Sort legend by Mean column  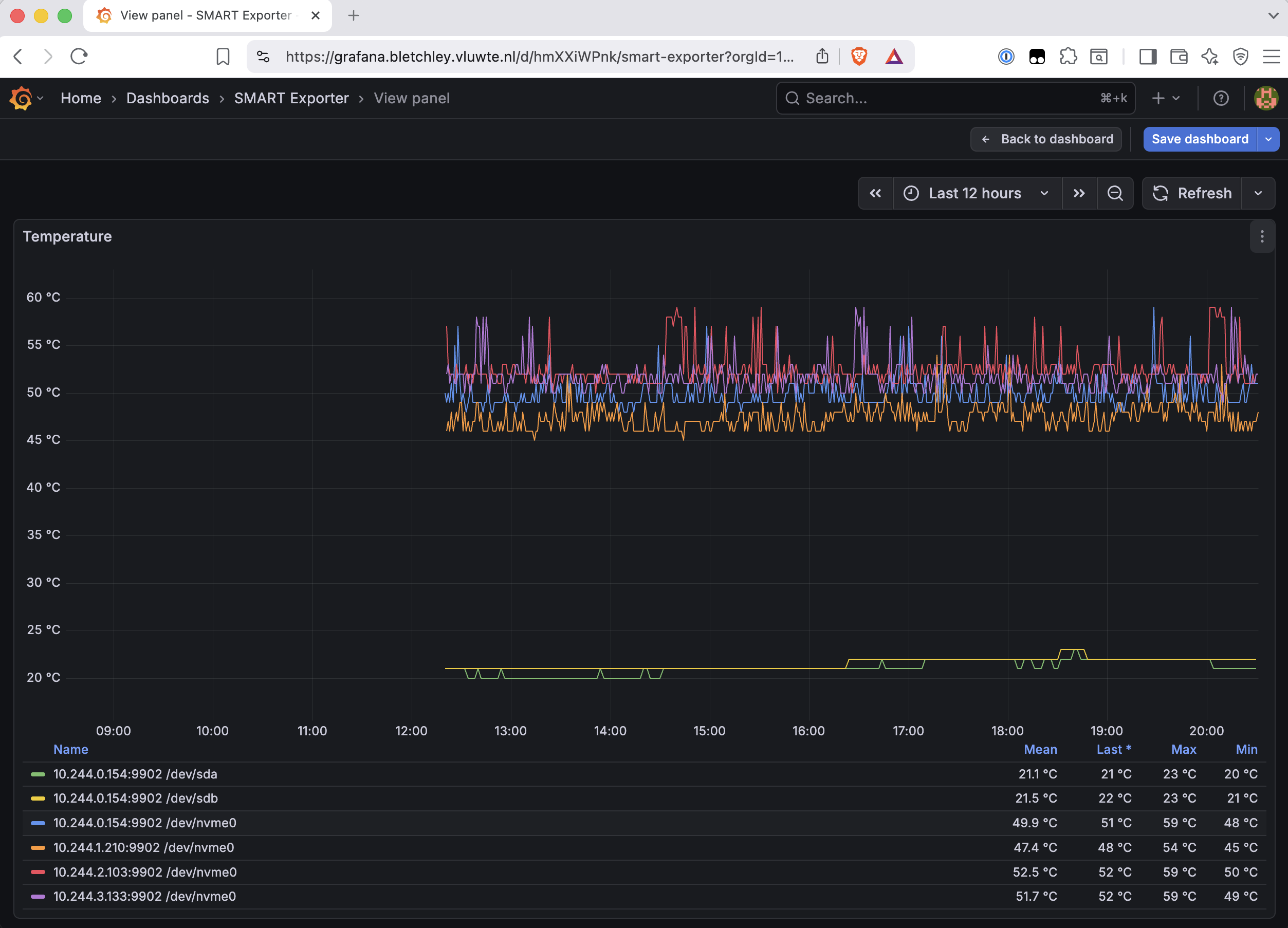(1040, 749)
